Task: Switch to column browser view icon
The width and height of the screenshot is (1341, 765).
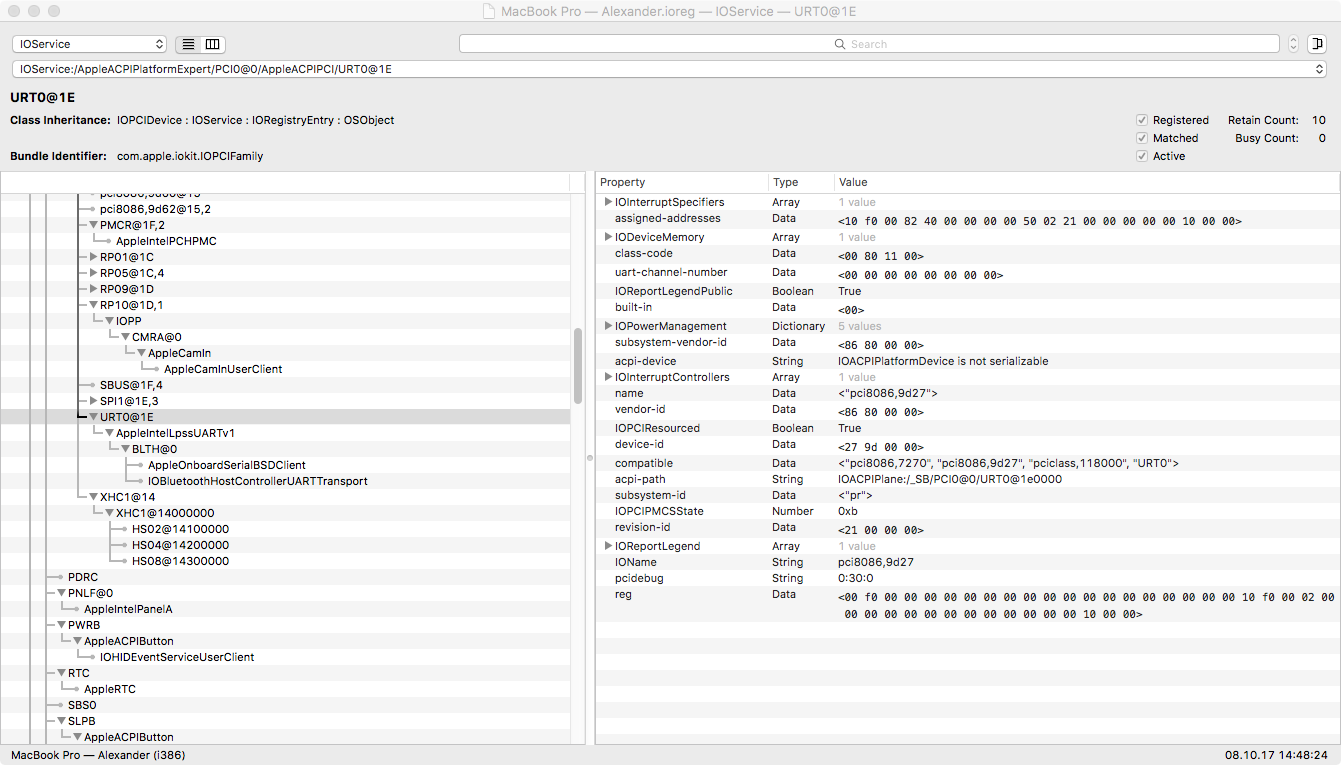Action: coord(212,45)
